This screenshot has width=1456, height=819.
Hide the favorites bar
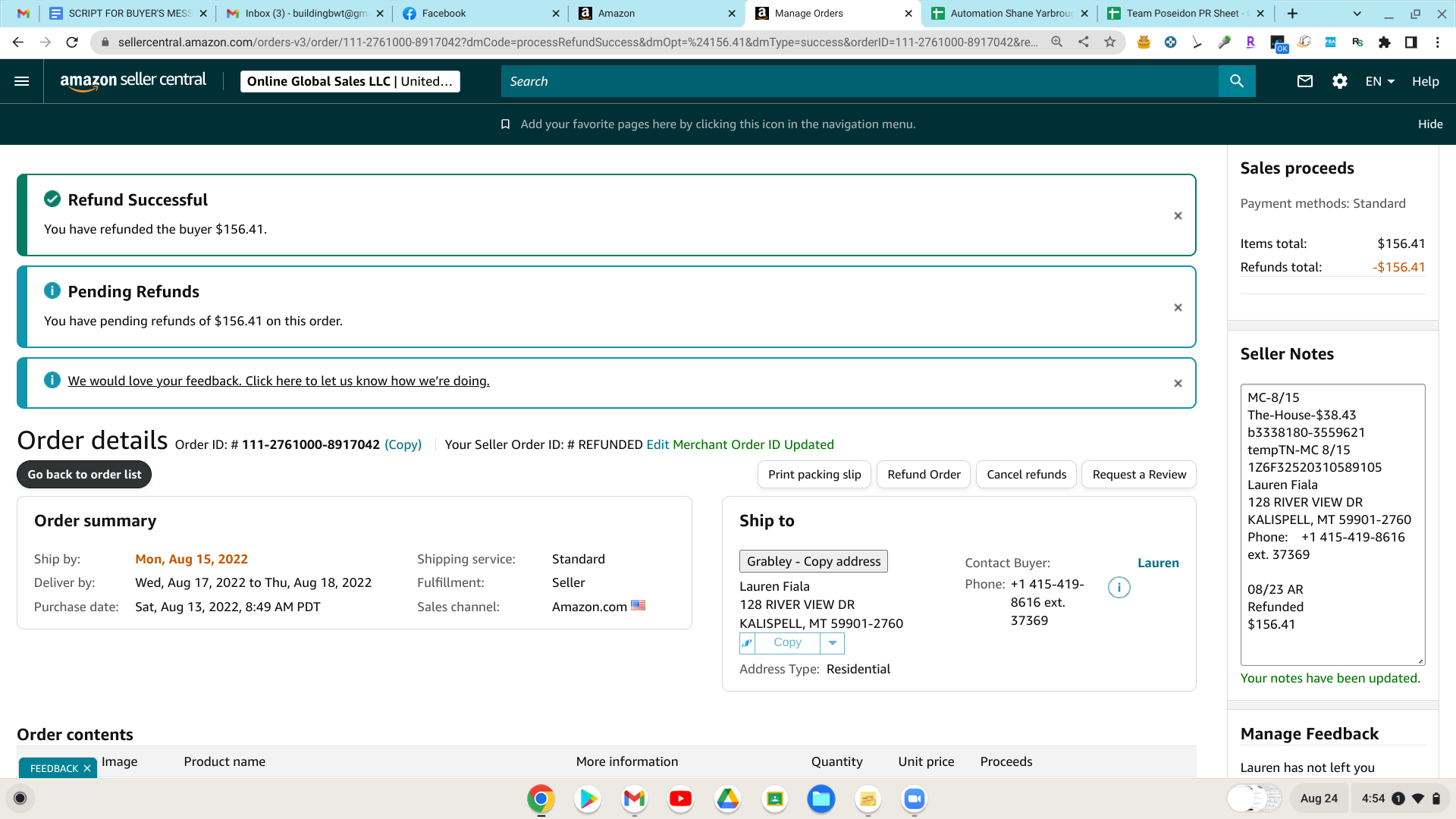(1430, 124)
